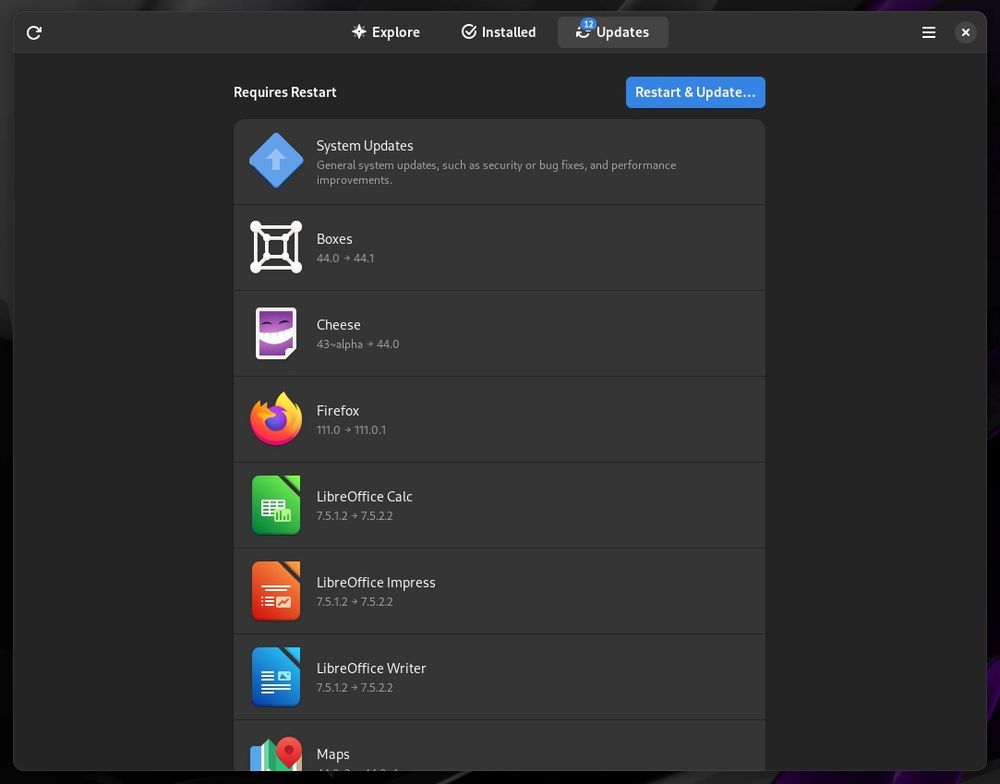The height and width of the screenshot is (784, 1000).
Task: Click the System Updates blue arrow icon
Action: (276, 161)
